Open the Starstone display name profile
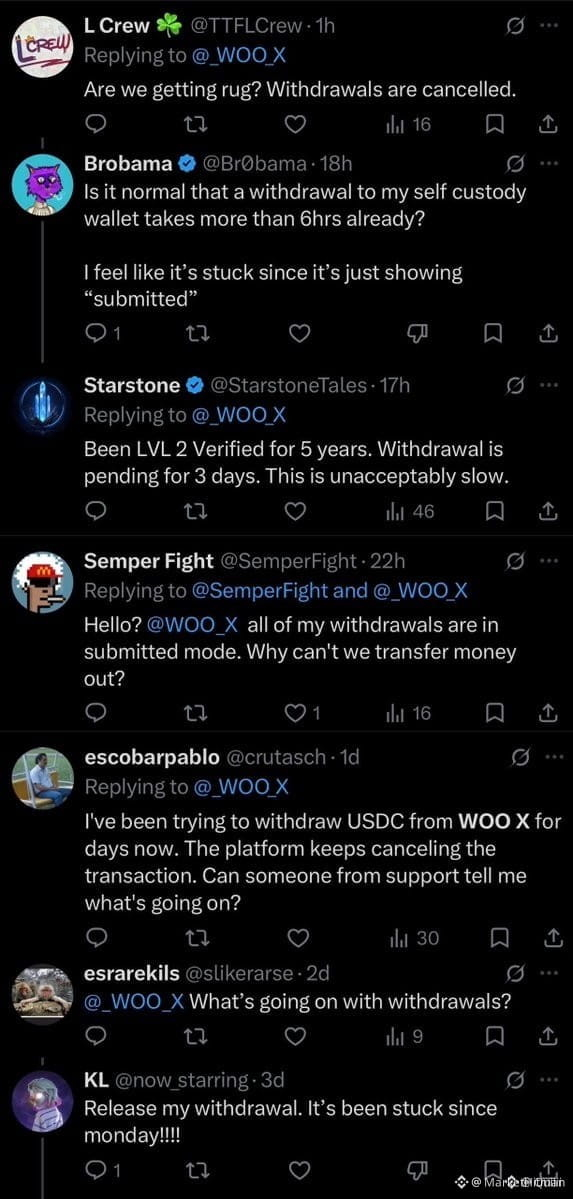Image resolution: width=573 pixels, height=1199 pixels. point(132,385)
